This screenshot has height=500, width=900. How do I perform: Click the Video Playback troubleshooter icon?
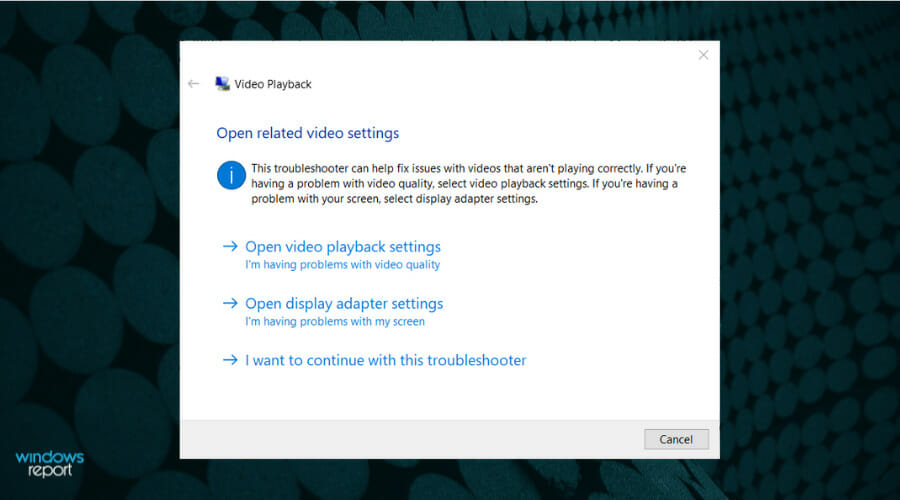pyautogui.click(x=222, y=84)
